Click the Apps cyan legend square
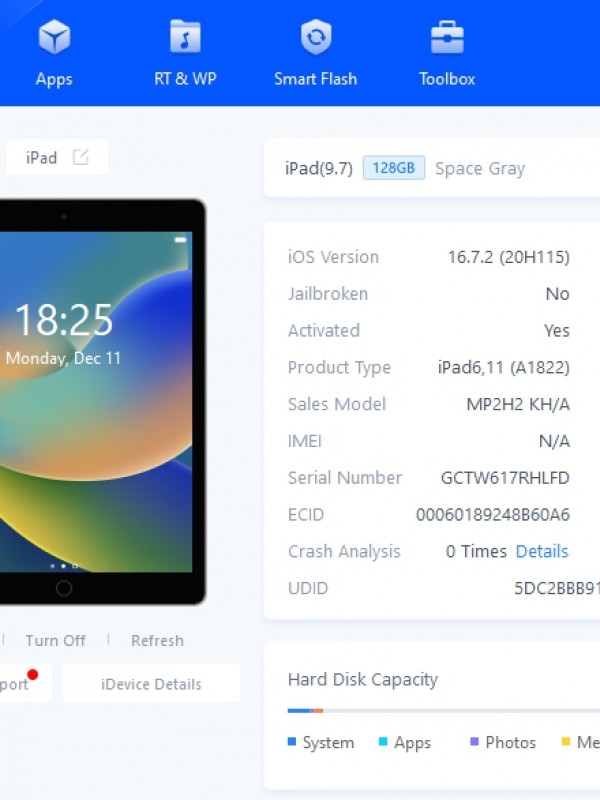 coord(383,741)
